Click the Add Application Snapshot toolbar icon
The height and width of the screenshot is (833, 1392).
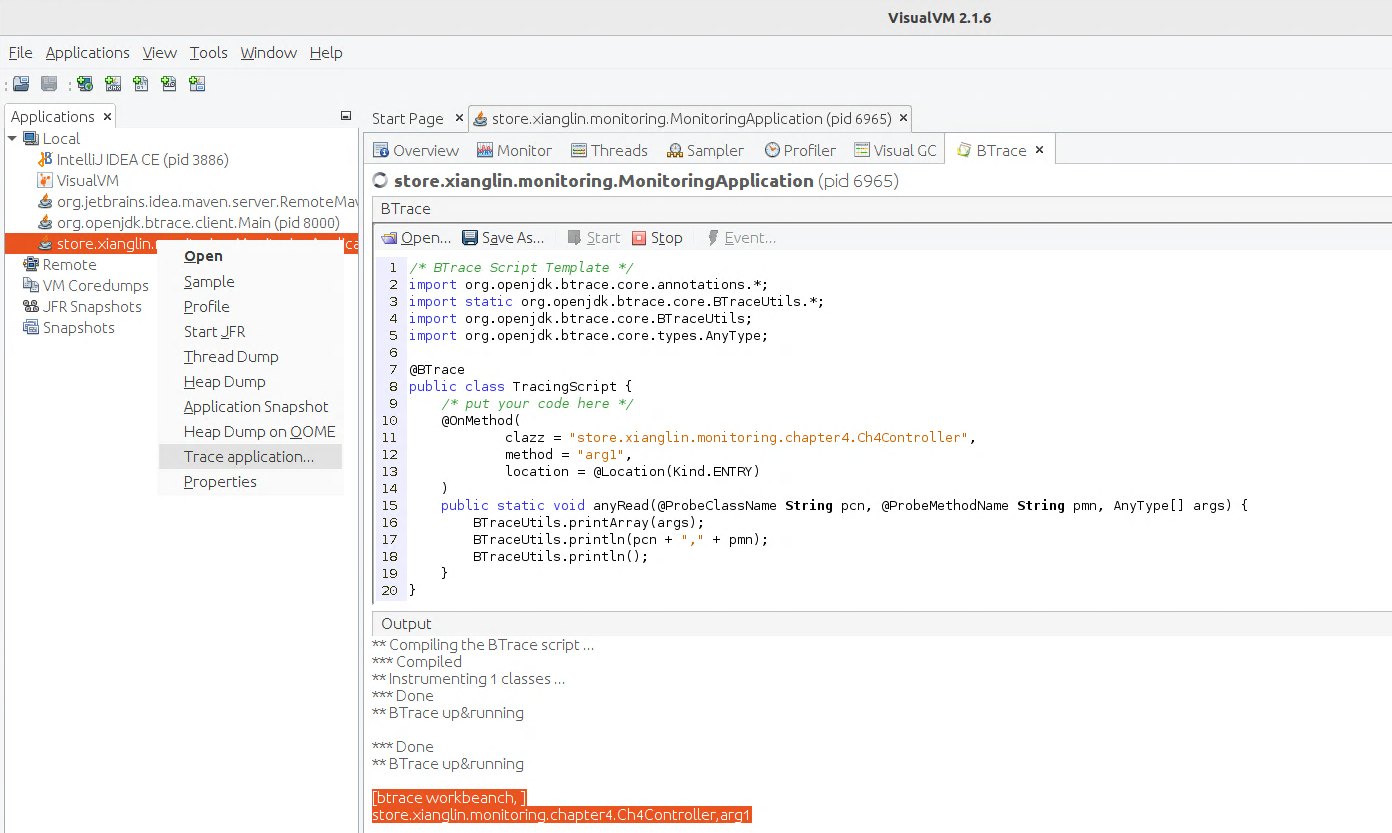pos(197,84)
